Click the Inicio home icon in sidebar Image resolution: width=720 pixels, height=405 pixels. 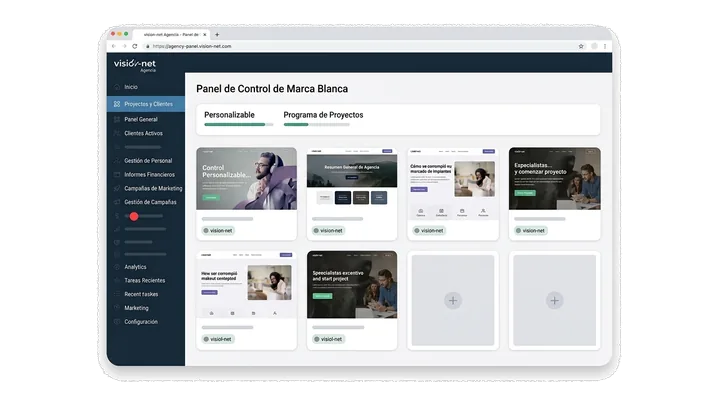tap(117, 87)
